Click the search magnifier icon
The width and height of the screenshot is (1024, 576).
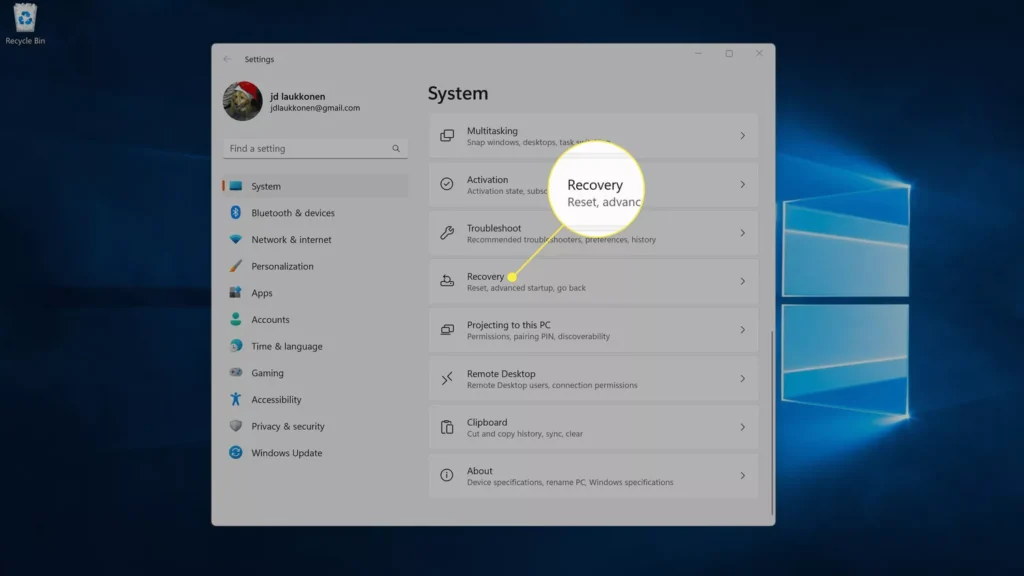click(396, 148)
